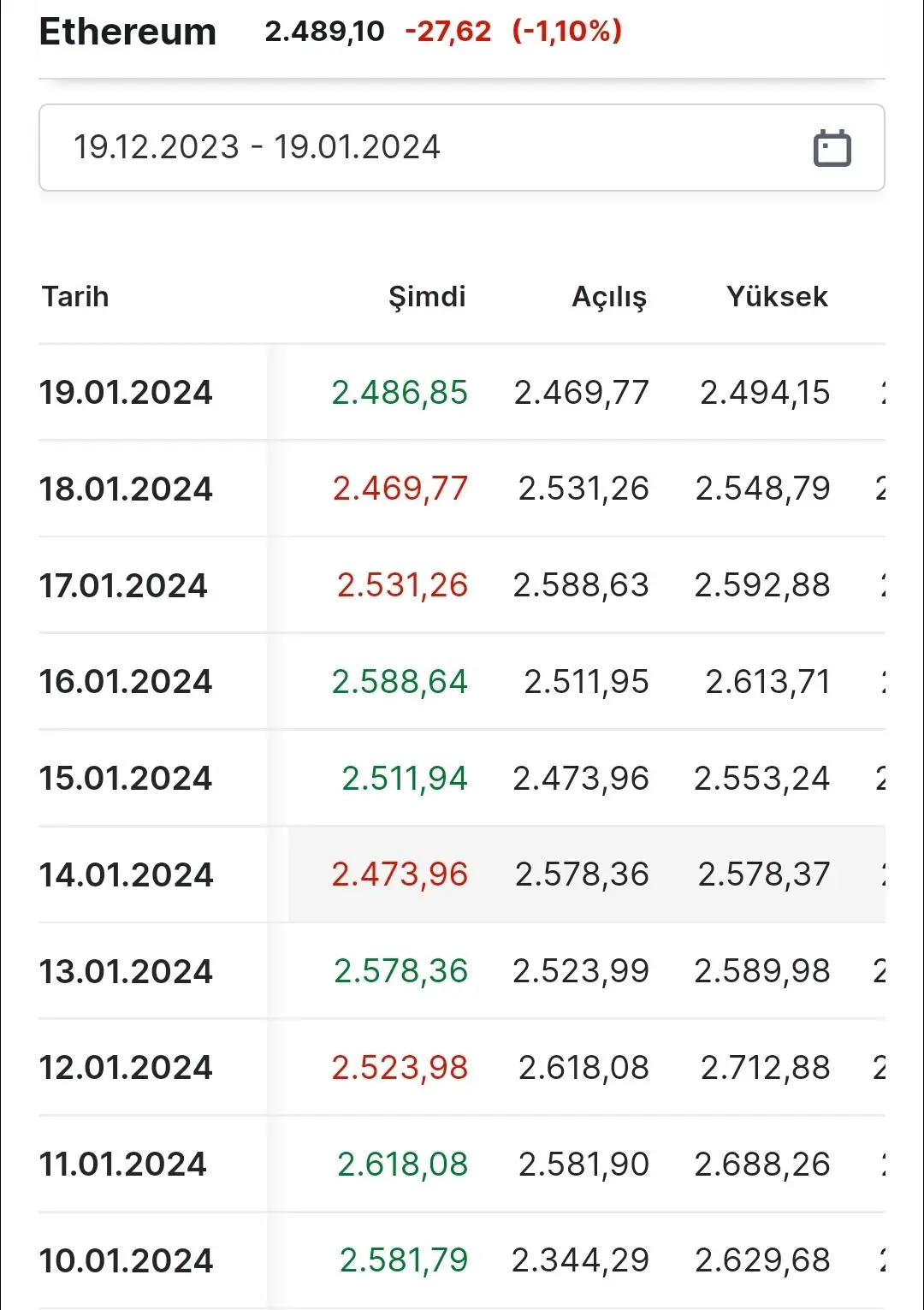
Task: Click the Ethereum title heading
Action: [x=127, y=32]
